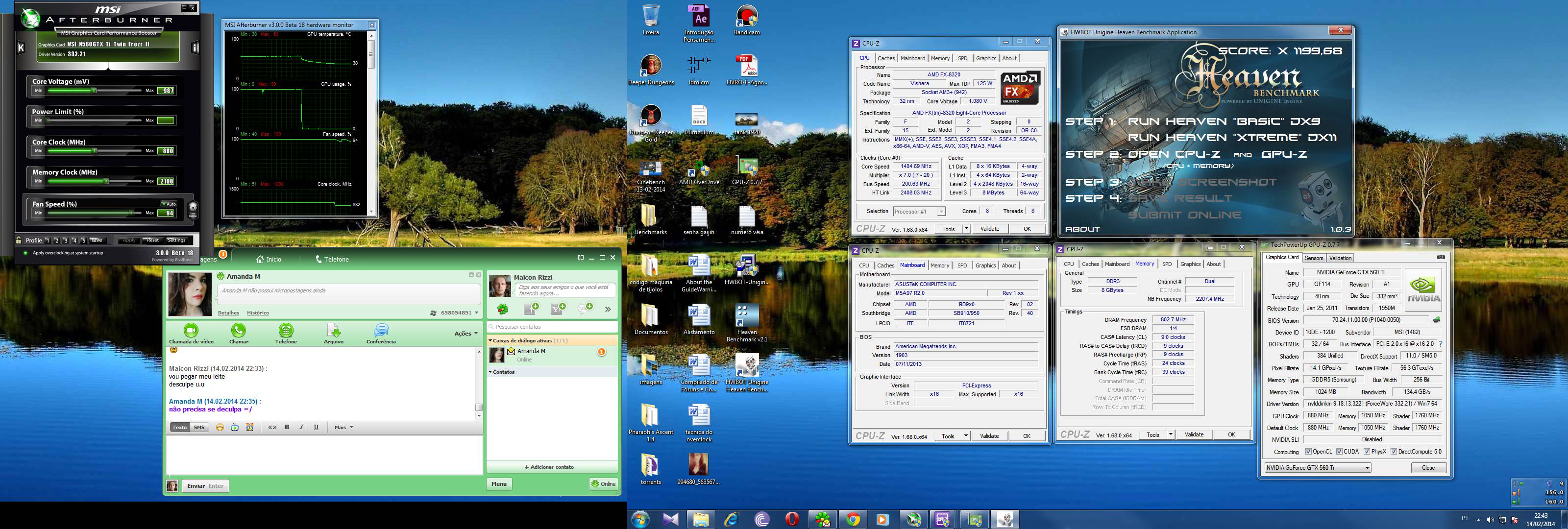Collapse Caixas de diálogo ativas section
1568x529 pixels.
point(490,341)
